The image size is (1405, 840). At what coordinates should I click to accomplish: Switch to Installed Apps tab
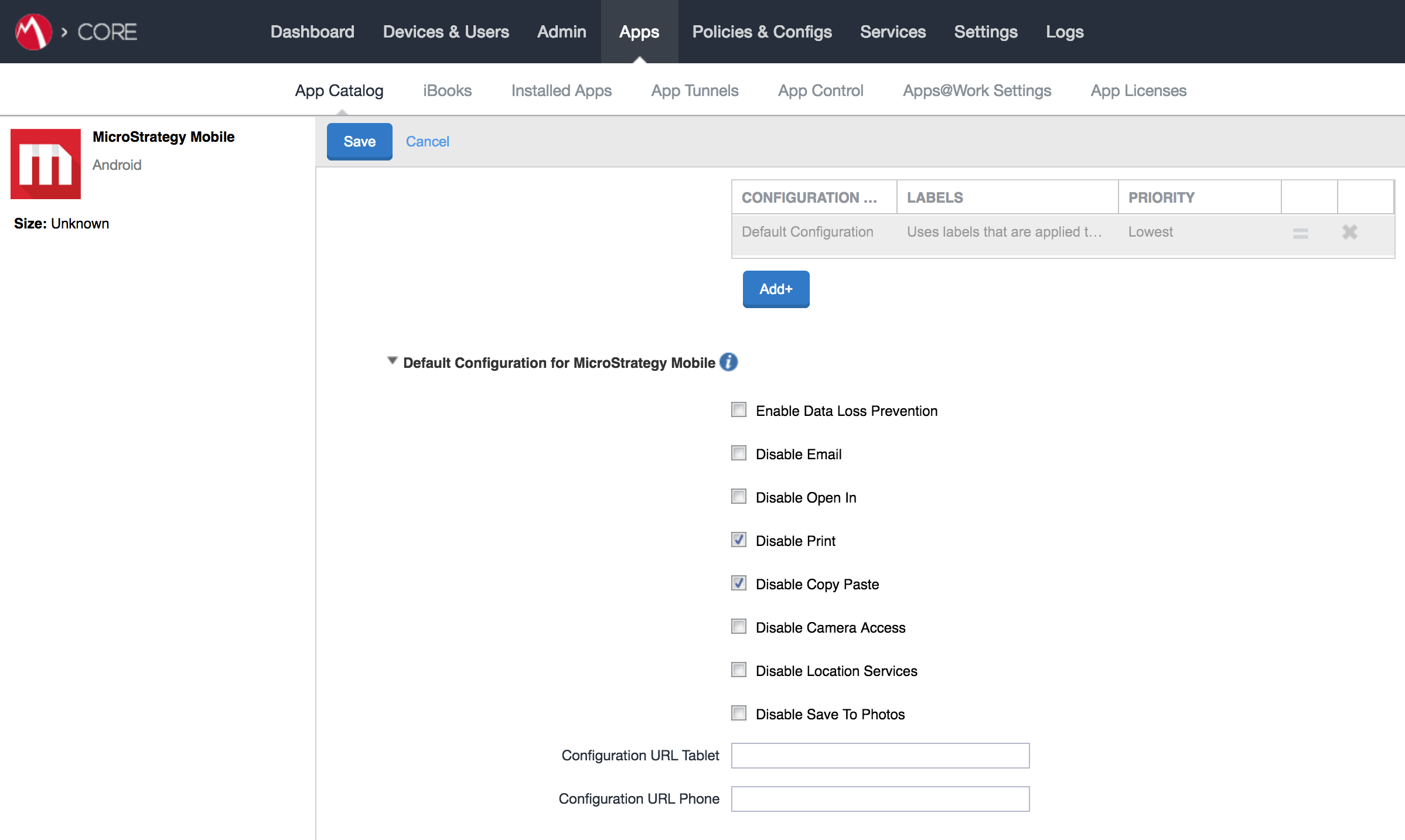[x=561, y=91]
